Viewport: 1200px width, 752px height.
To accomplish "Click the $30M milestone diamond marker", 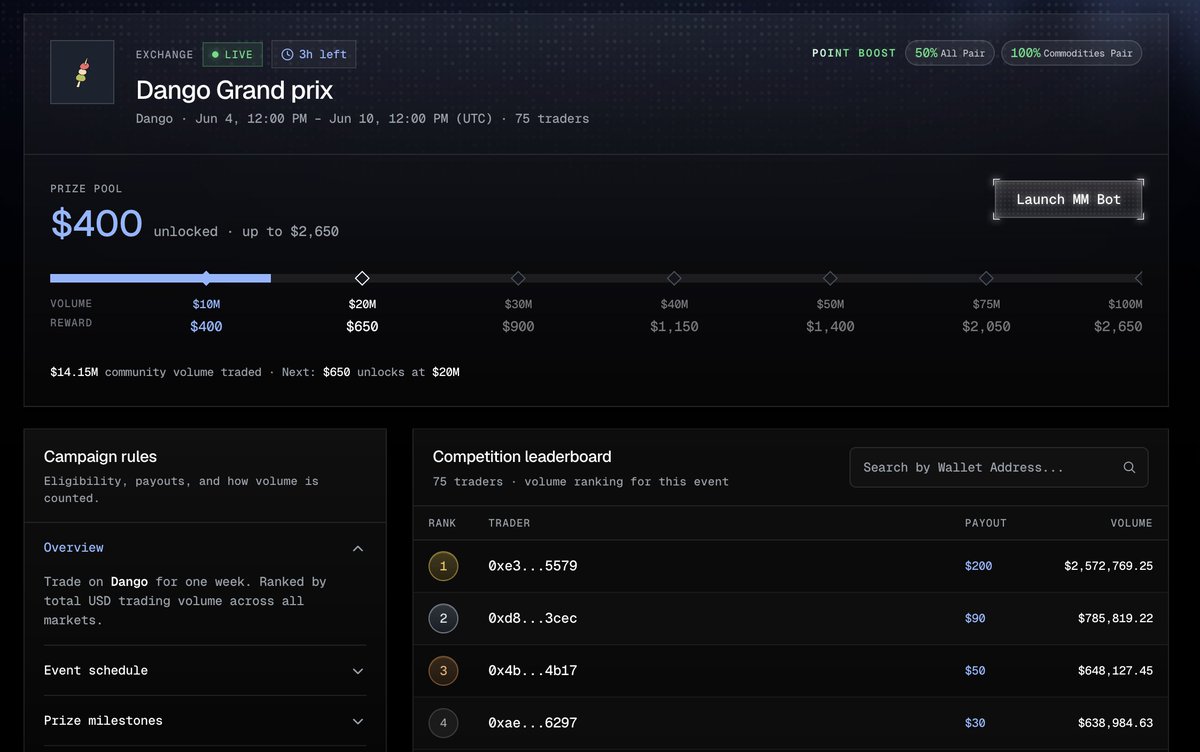I will point(518,278).
